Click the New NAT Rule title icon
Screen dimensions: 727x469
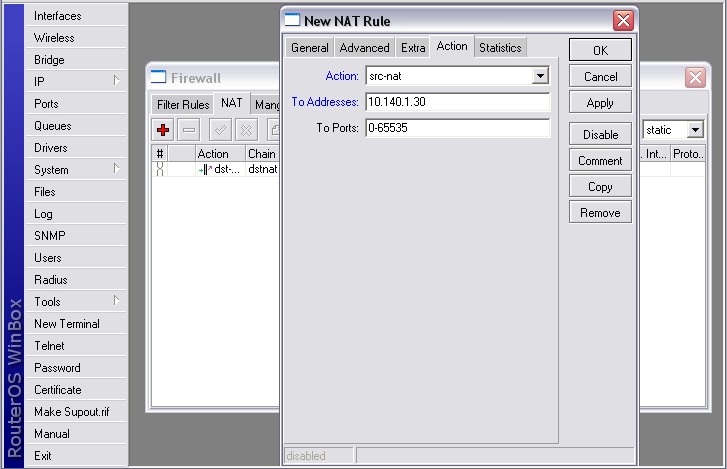(292, 20)
